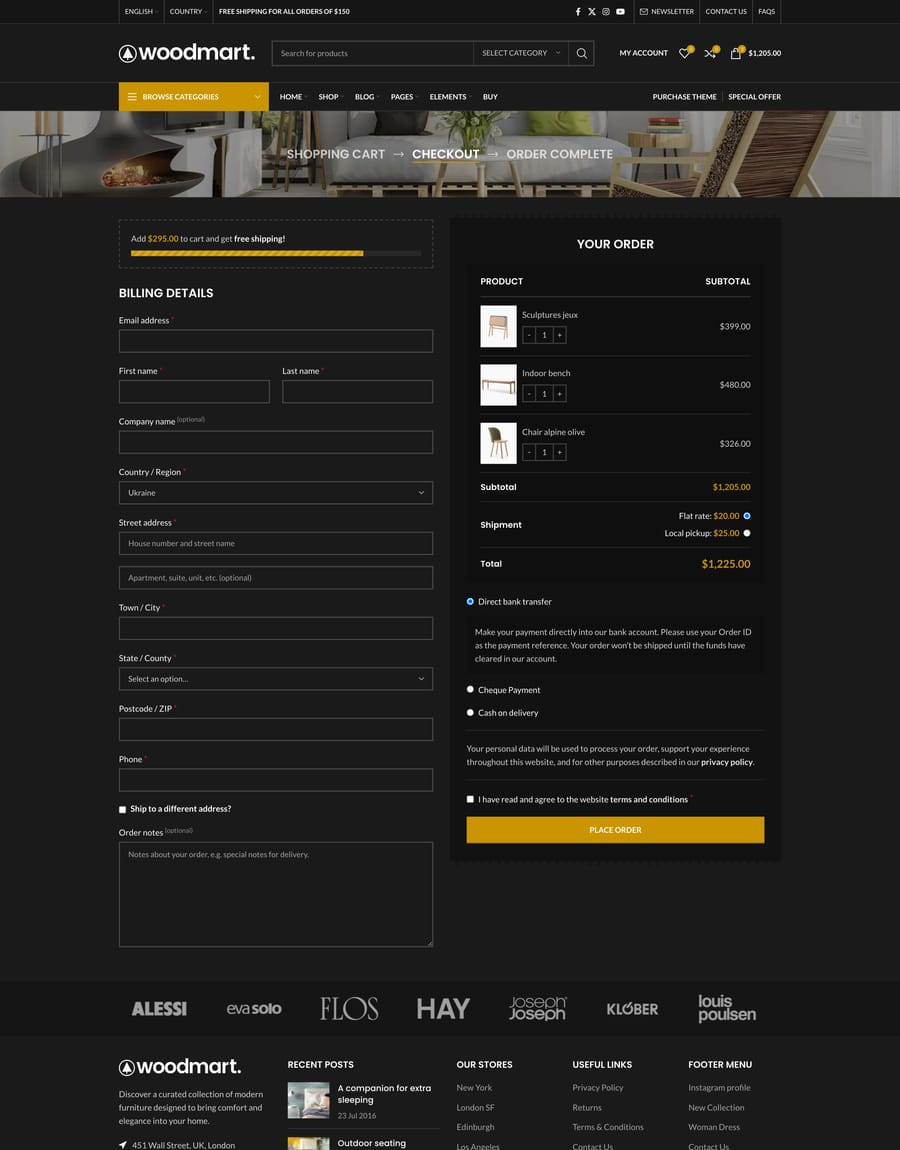
Task: Click the Purchase Theme link
Action: coord(684,97)
